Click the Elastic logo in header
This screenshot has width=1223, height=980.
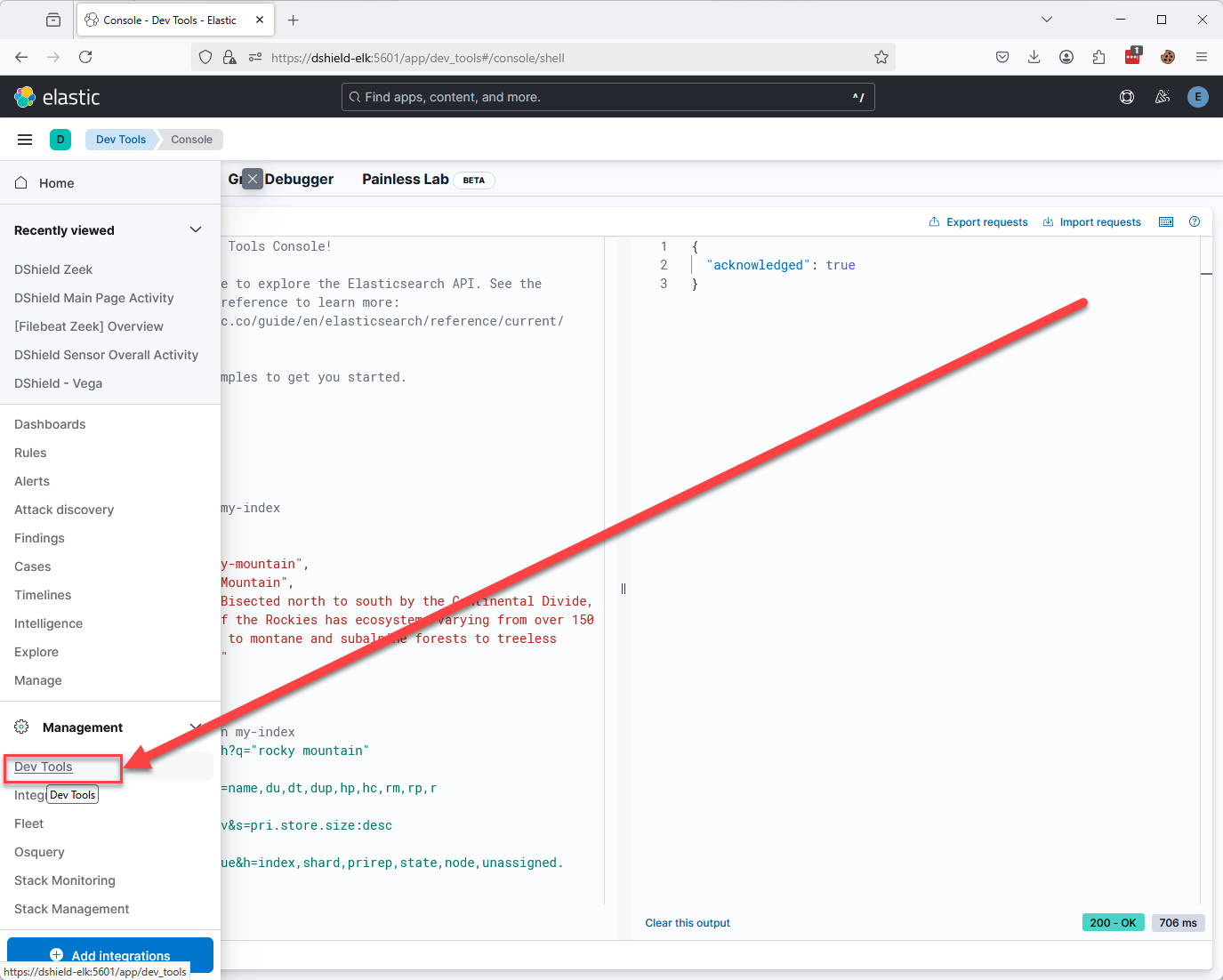point(57,97)
